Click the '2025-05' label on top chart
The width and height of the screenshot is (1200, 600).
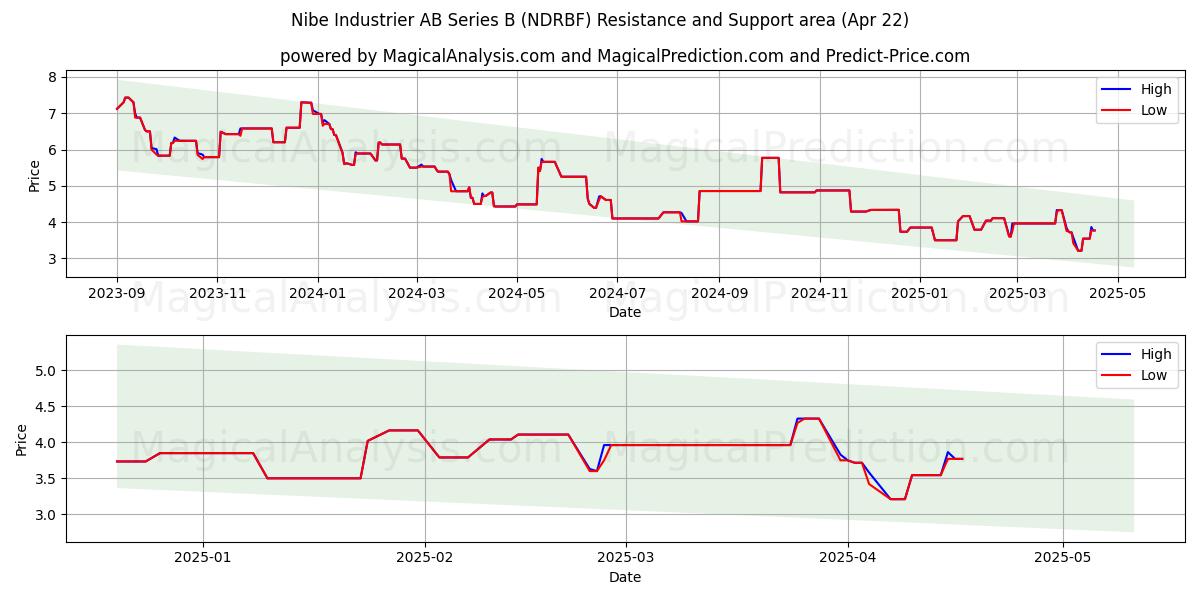point(1116,294)
